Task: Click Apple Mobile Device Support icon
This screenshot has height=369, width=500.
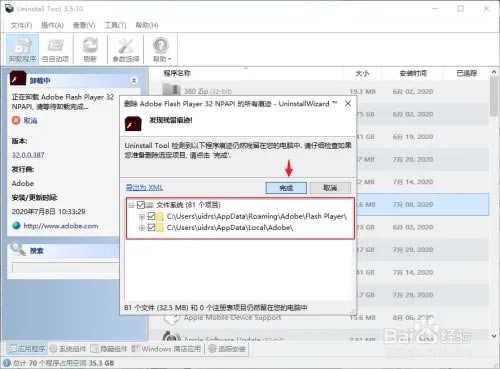Action: tap(171, 319)
